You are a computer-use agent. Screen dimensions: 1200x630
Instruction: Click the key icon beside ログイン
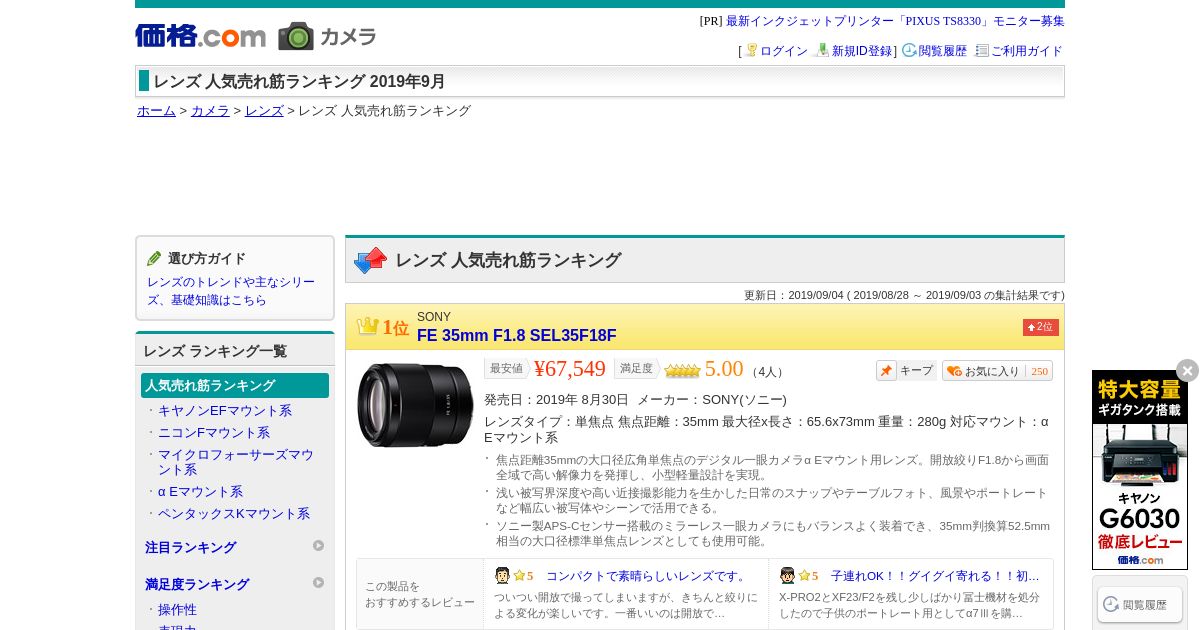pyautogui.click(x=751, y=50)
